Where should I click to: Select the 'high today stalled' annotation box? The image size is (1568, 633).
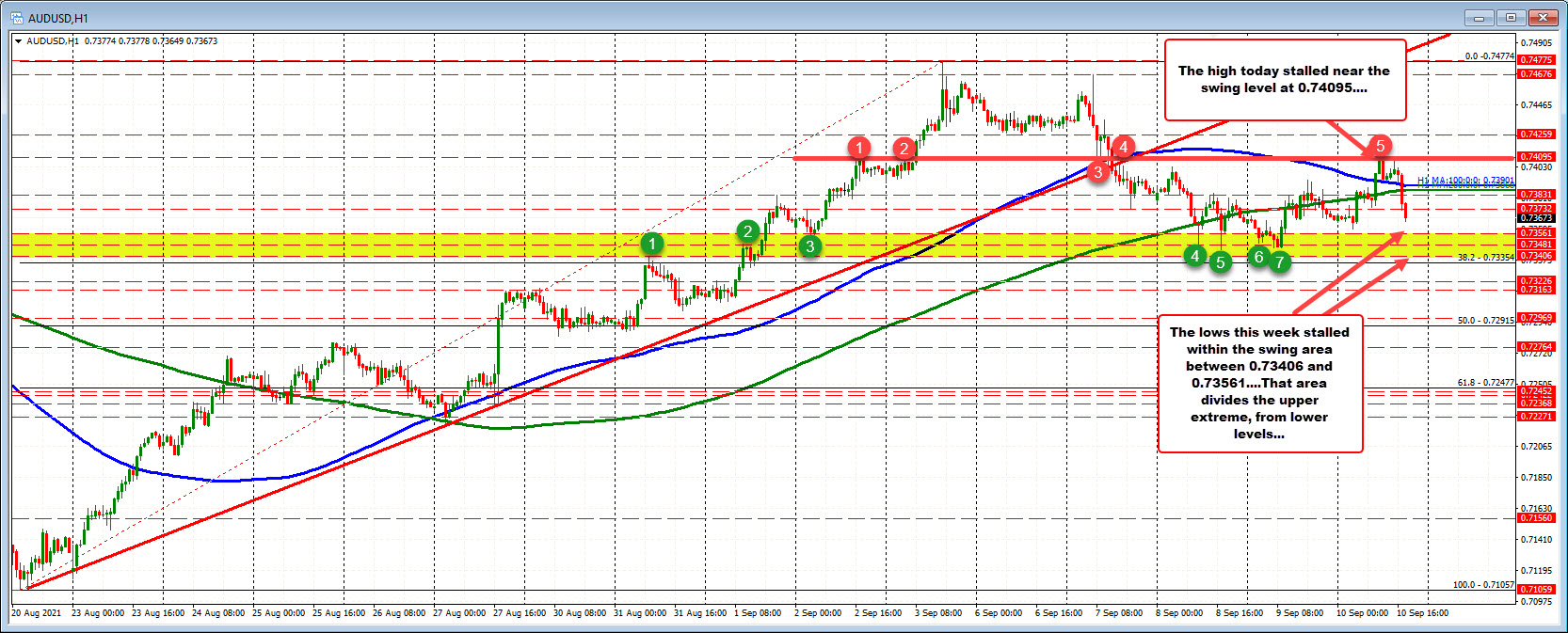1284,79
